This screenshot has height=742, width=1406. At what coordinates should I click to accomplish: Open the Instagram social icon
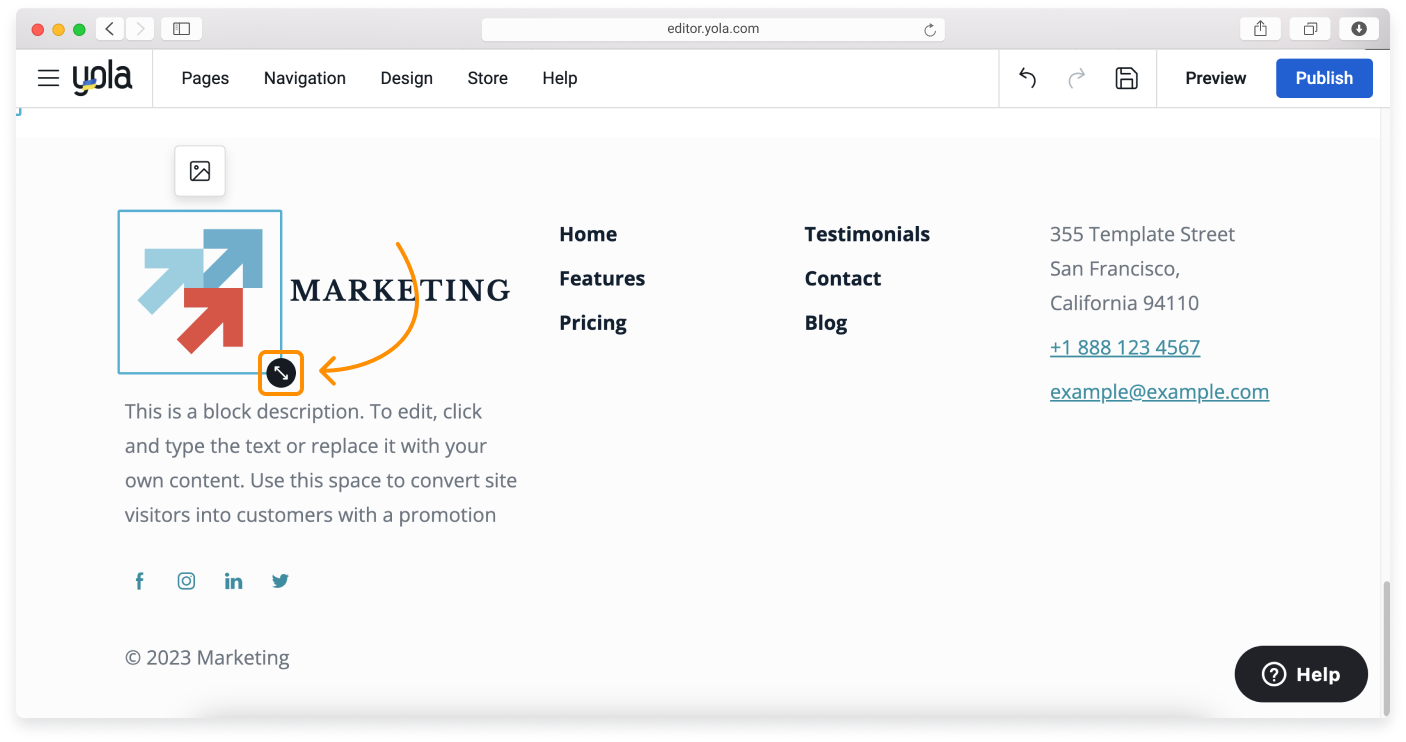pyautogui.click(x=186, y=580)
